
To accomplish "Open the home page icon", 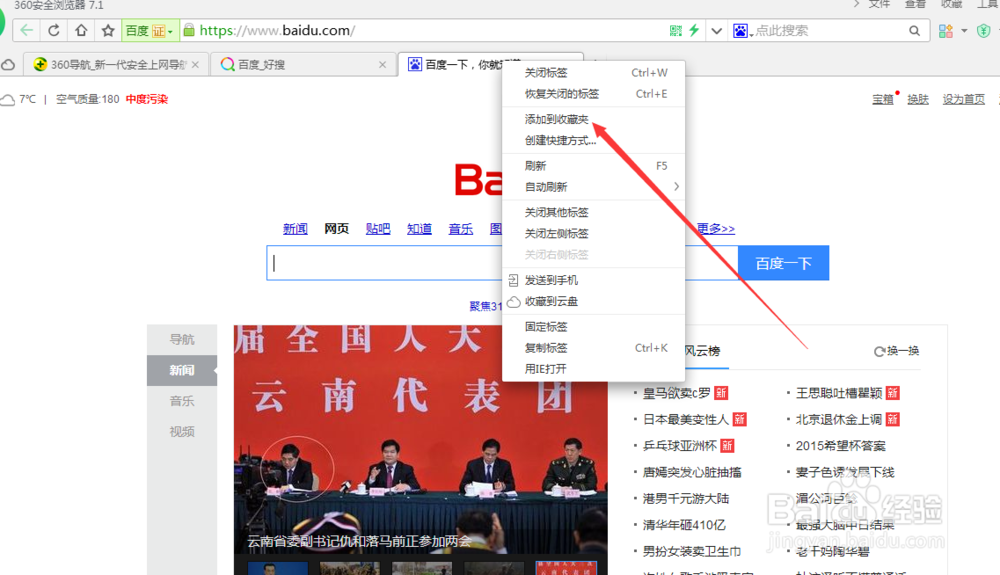I will click(81, 30).
